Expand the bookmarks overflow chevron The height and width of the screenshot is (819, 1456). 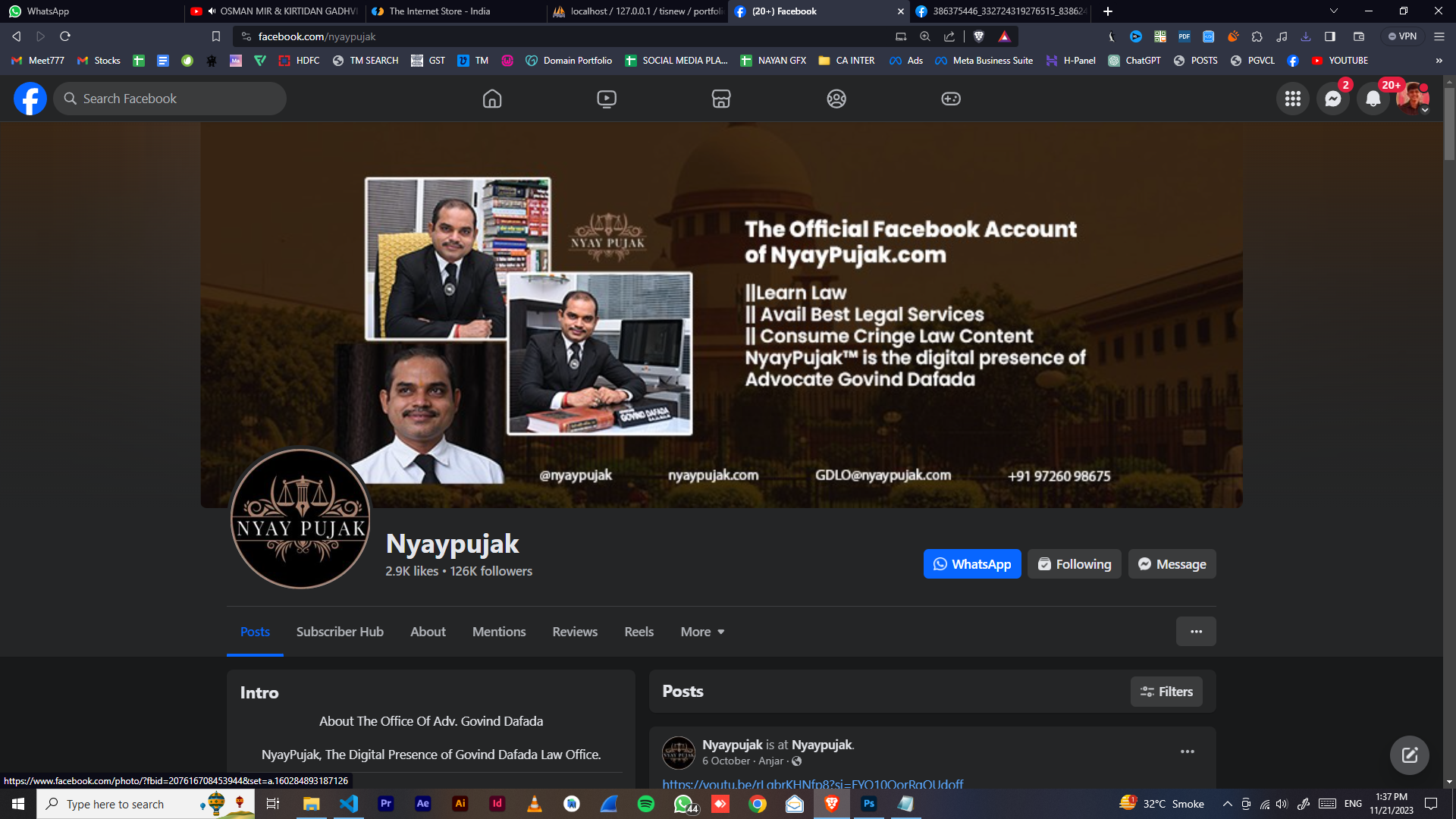(1439, 61)
